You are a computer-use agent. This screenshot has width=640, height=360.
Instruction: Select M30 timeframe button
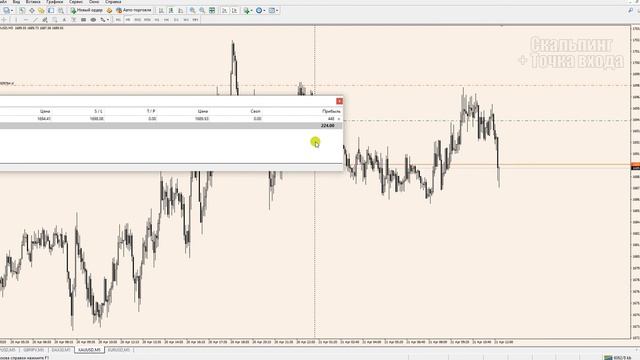pyautogui.click(x=147, y=20)
